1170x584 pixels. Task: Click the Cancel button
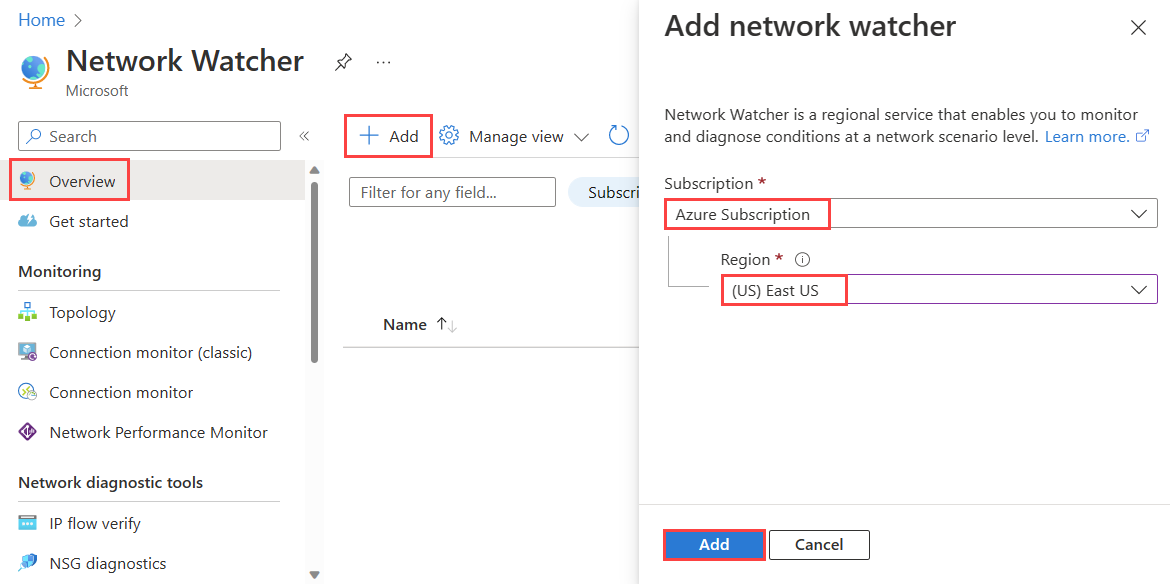pos(819,544)
